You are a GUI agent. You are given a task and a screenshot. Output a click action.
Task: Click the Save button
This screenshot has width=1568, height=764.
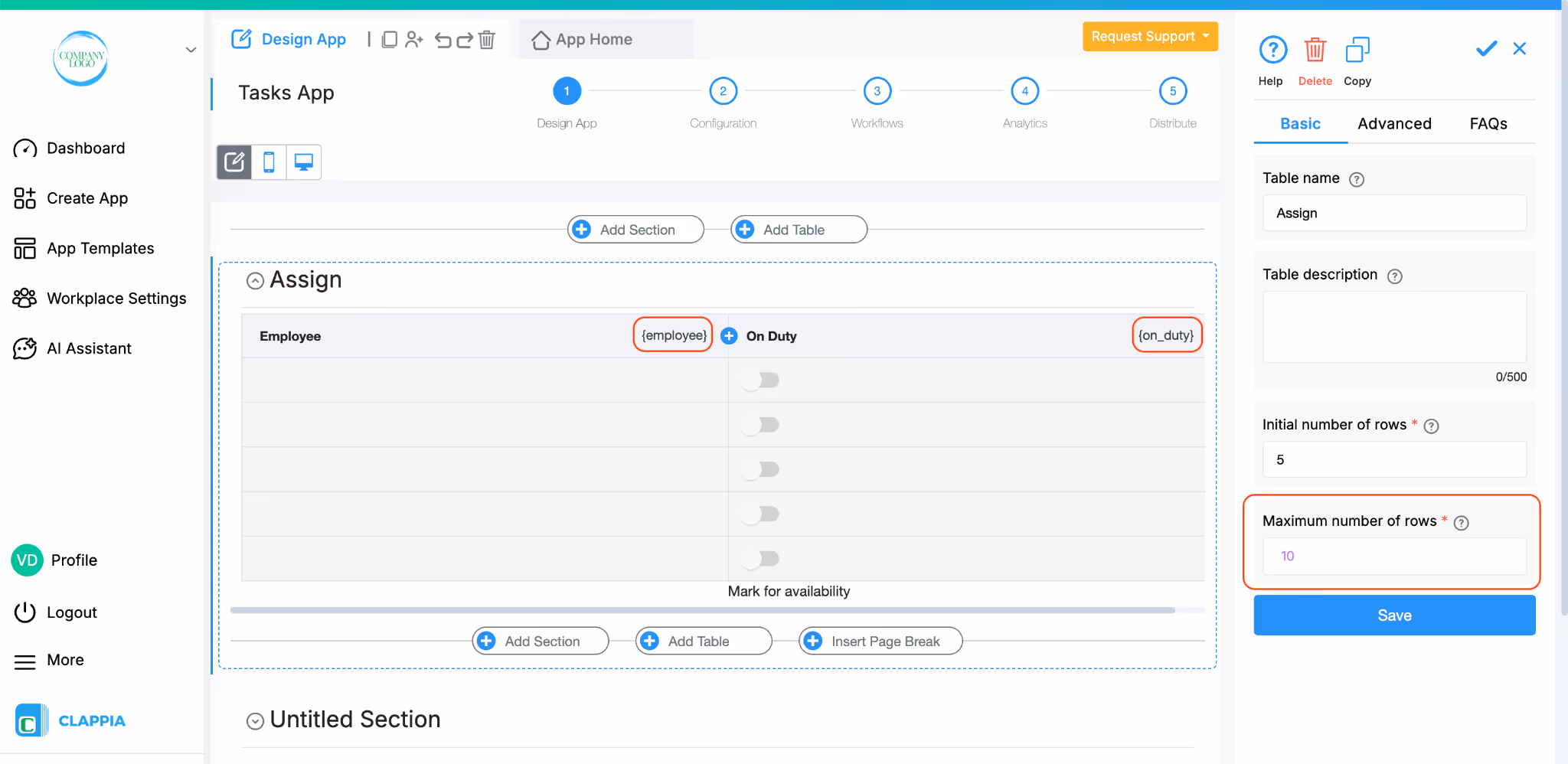tap(1393, 615)
